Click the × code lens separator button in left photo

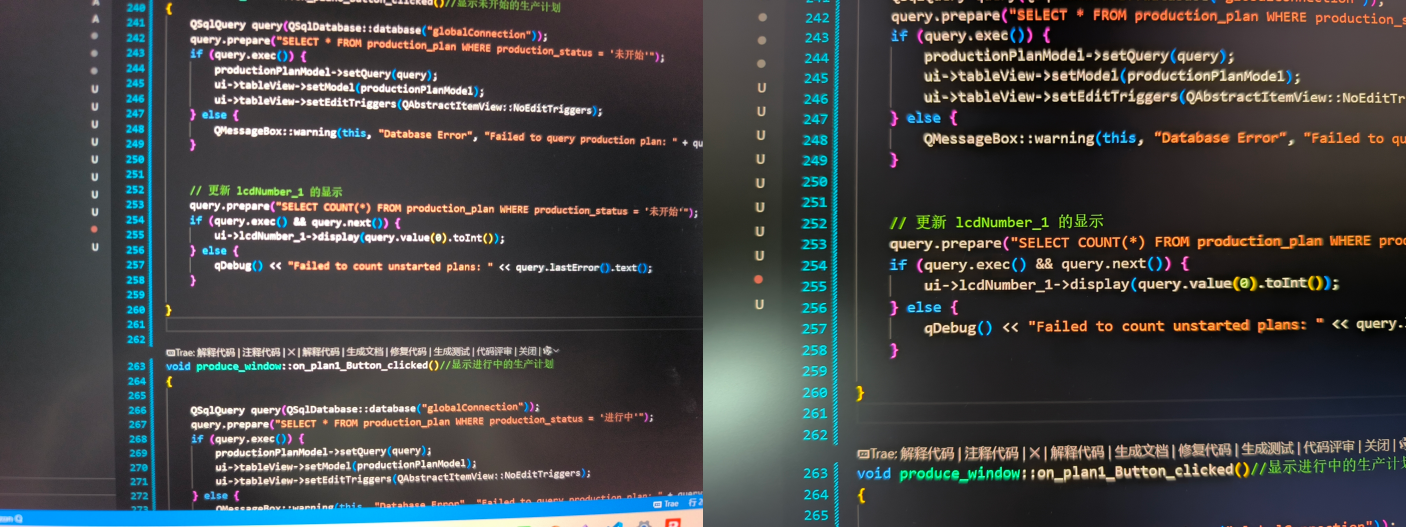[x=291, y=352]
